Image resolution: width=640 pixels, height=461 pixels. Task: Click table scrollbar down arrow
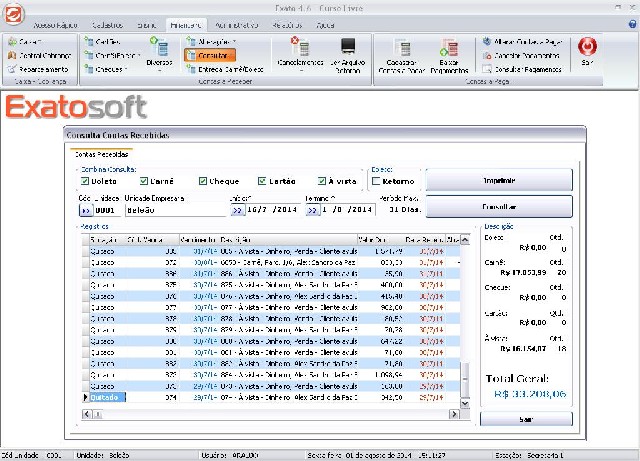(x=465, y=403)
